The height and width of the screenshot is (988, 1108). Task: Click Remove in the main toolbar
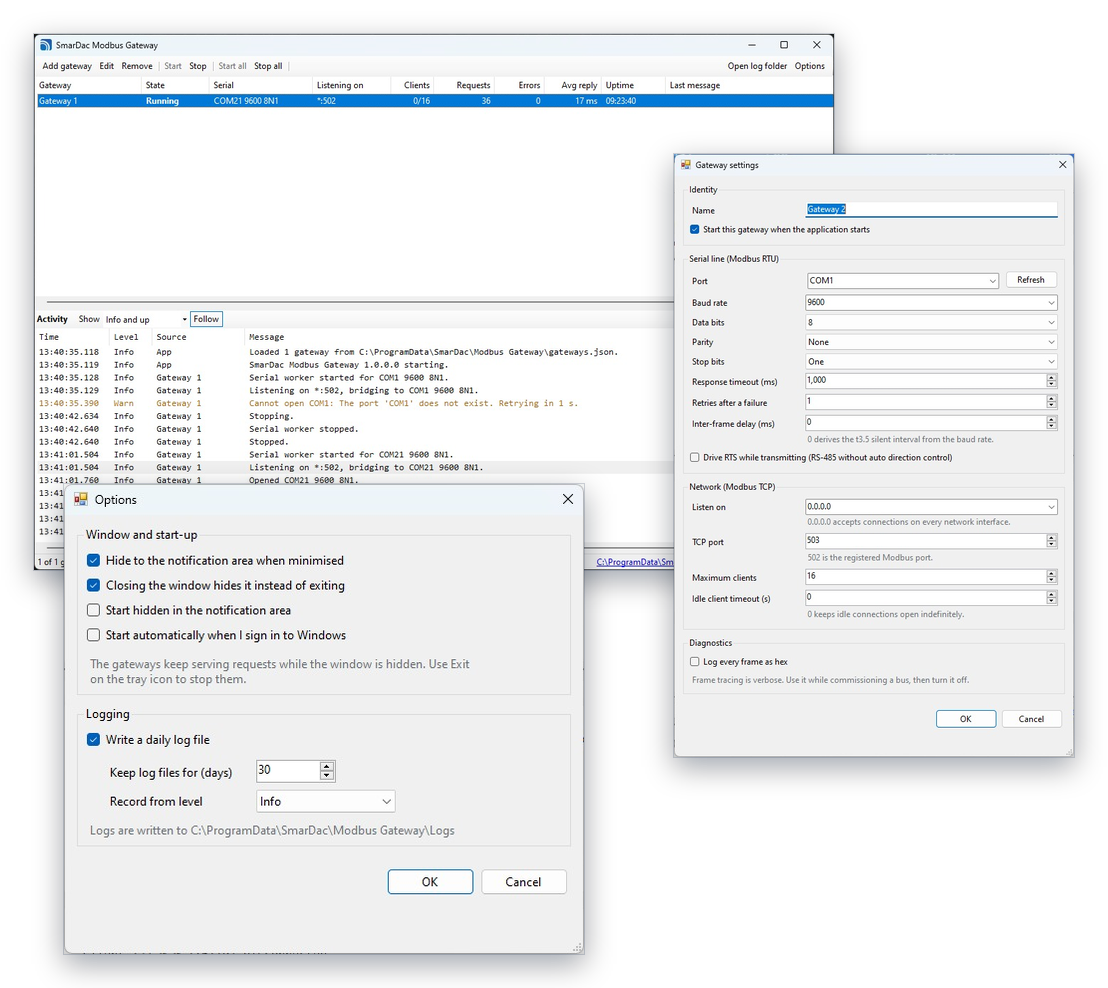click(137, 66)
